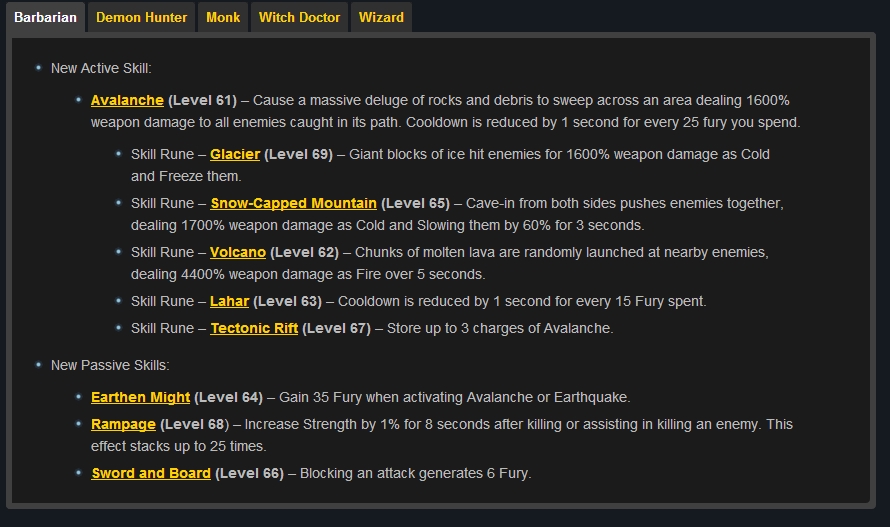The height and width of the screenshot is (527, 890).
Task: Click the New Active Skill heading text
Action: tap(101, 69)
